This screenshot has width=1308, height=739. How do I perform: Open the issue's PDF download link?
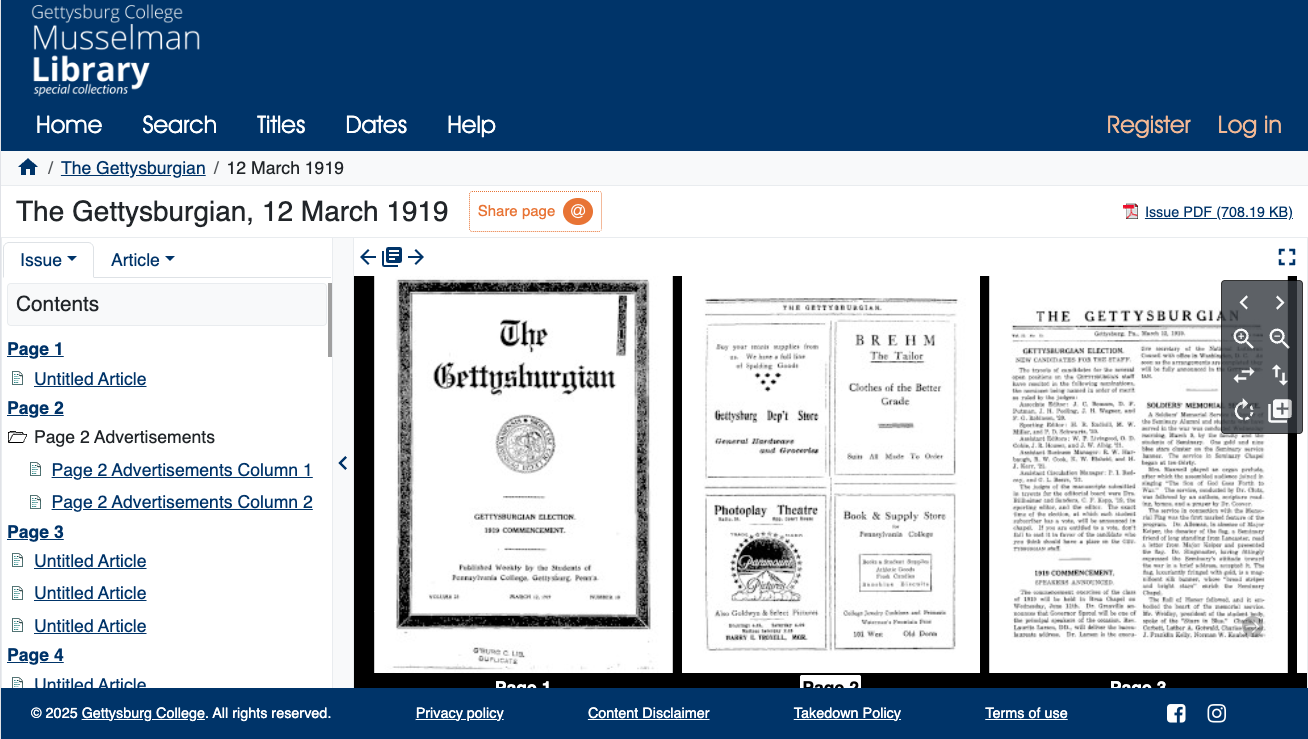click(x=1219, y=211)
